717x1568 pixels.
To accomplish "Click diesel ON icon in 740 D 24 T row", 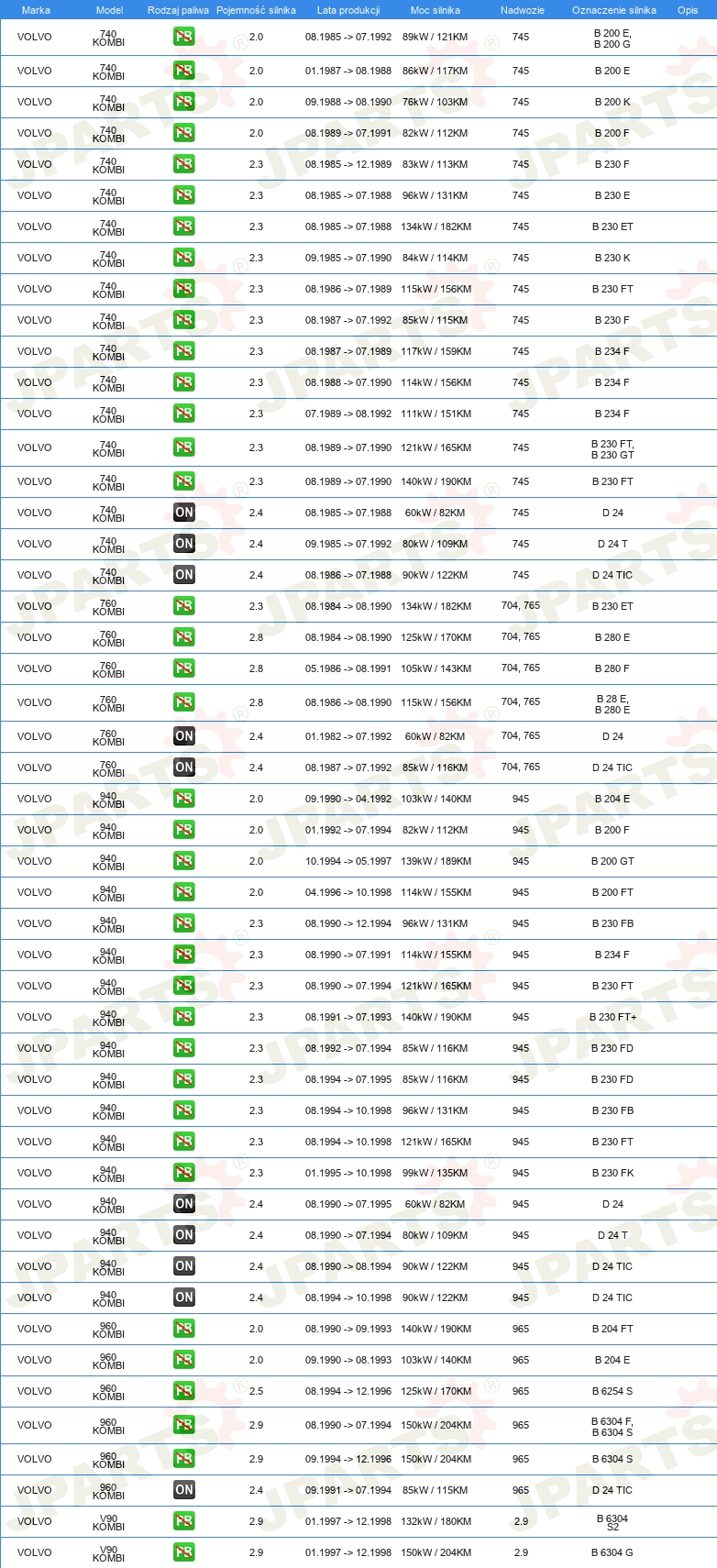I will click(x=184, y=544).
